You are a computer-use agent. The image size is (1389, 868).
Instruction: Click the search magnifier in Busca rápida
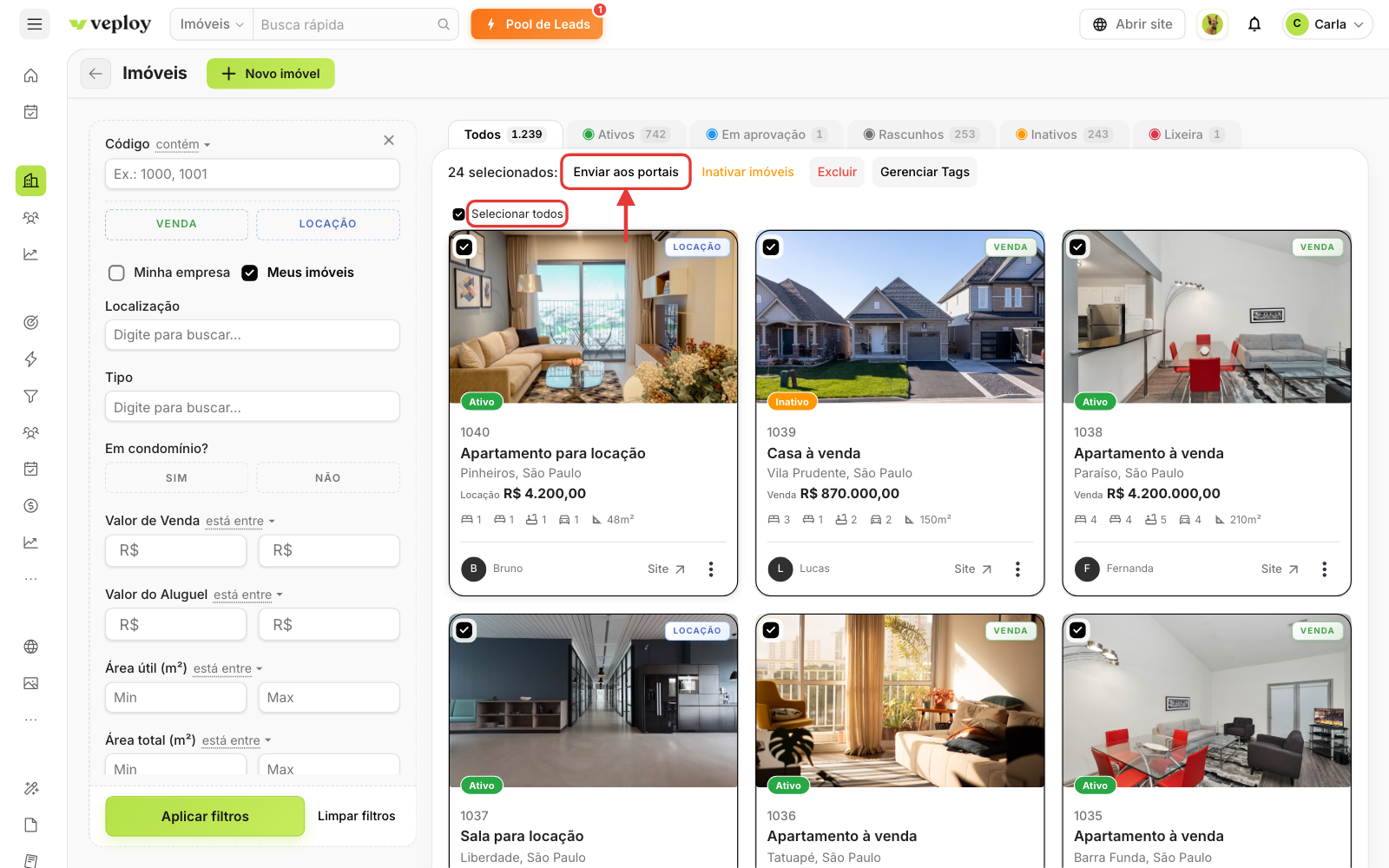pos(444,24)
